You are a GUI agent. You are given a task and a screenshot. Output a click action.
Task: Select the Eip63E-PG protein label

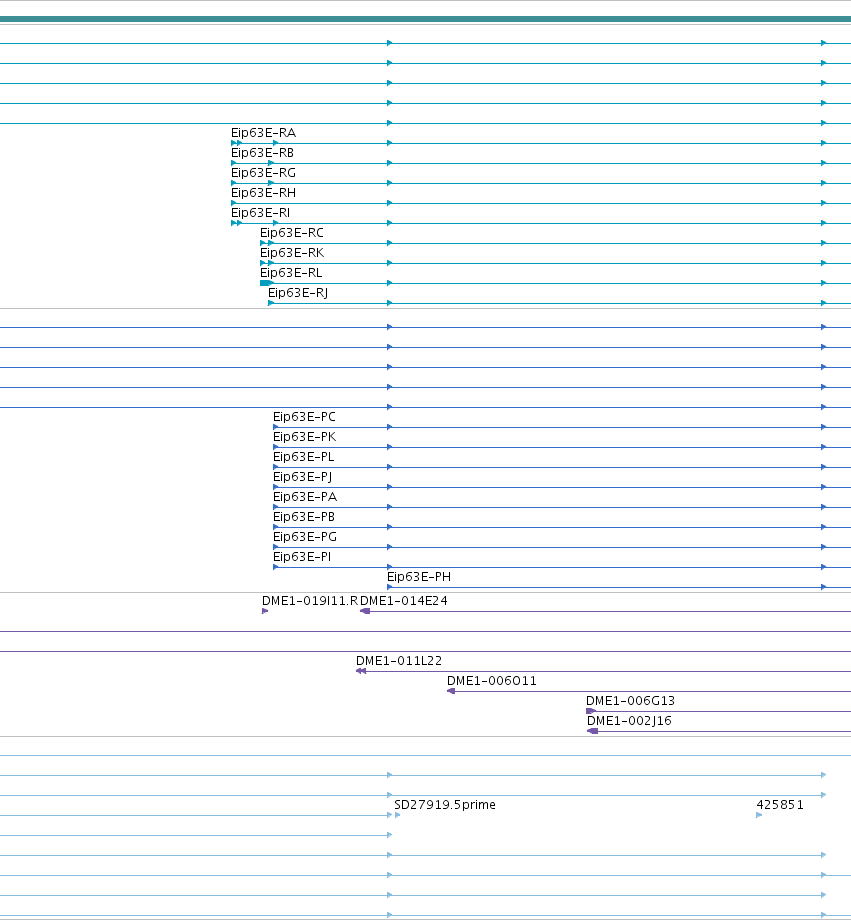click(305, 536)
